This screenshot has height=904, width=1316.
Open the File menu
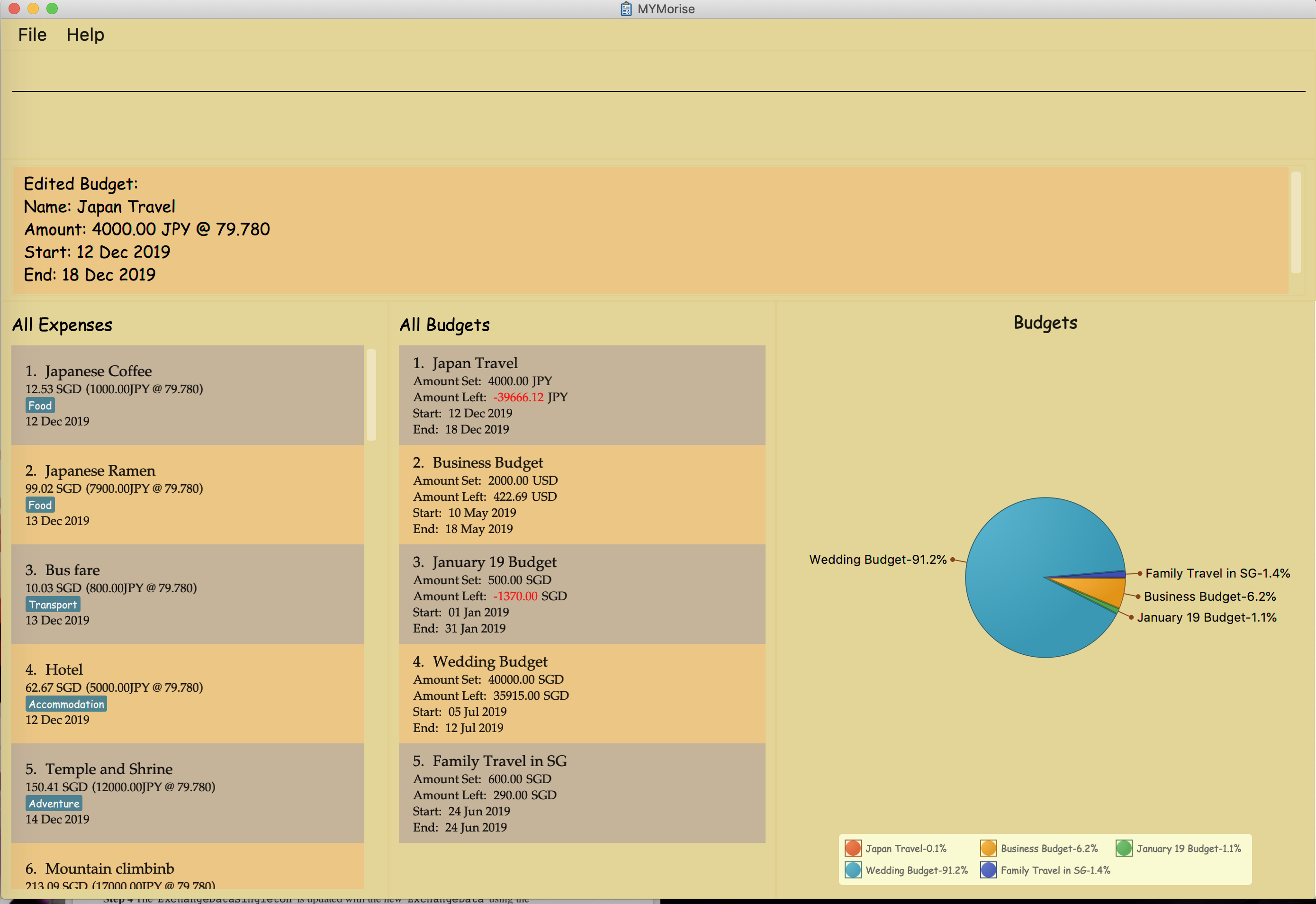(x=32, y=35)
